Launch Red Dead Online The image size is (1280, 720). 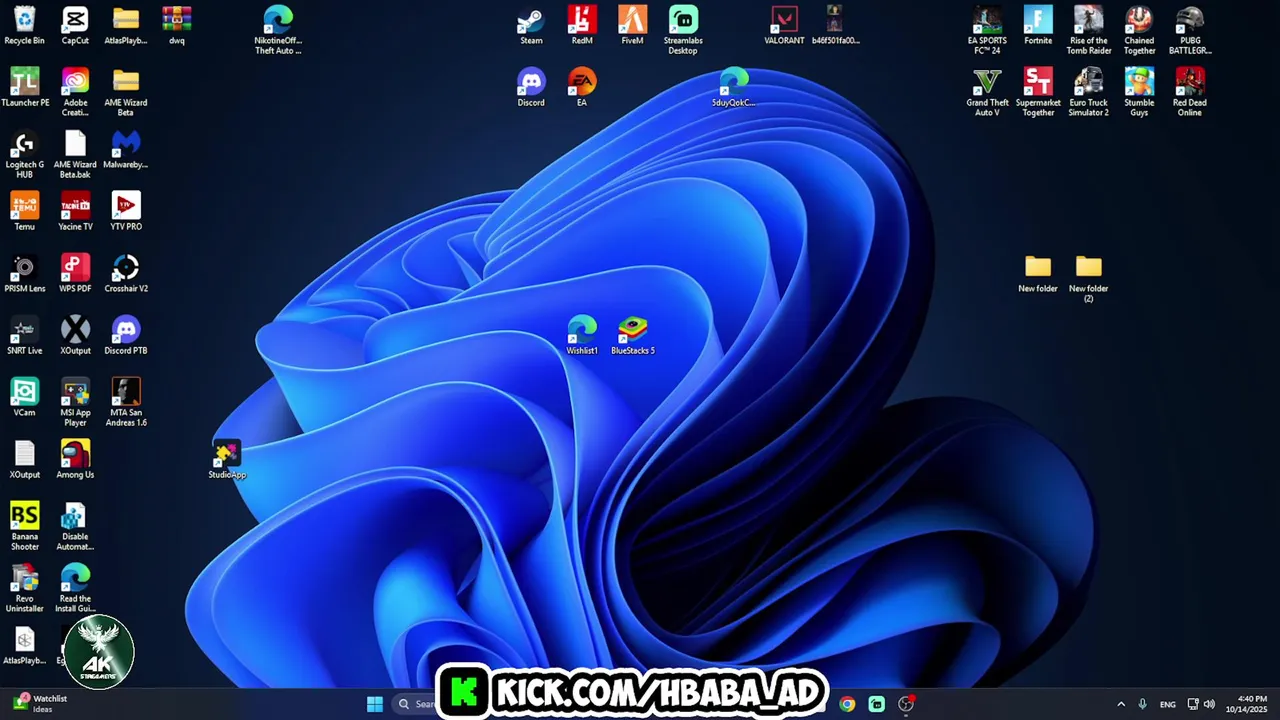point(1190,93)
